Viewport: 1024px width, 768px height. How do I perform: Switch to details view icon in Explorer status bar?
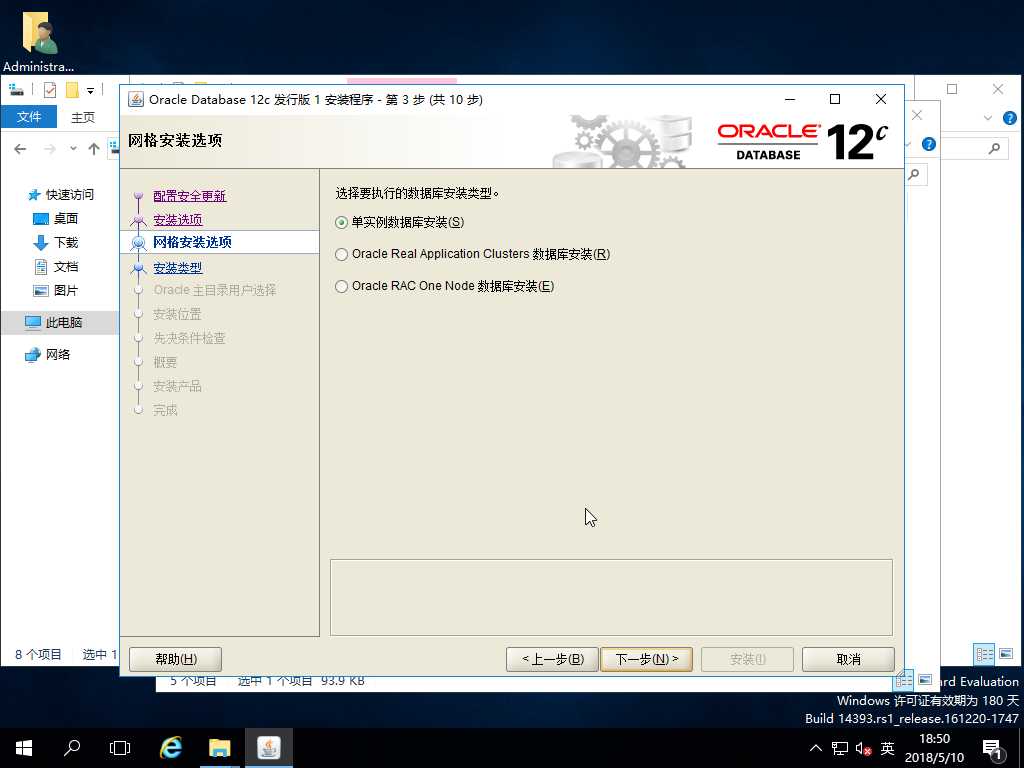point(984,654)
